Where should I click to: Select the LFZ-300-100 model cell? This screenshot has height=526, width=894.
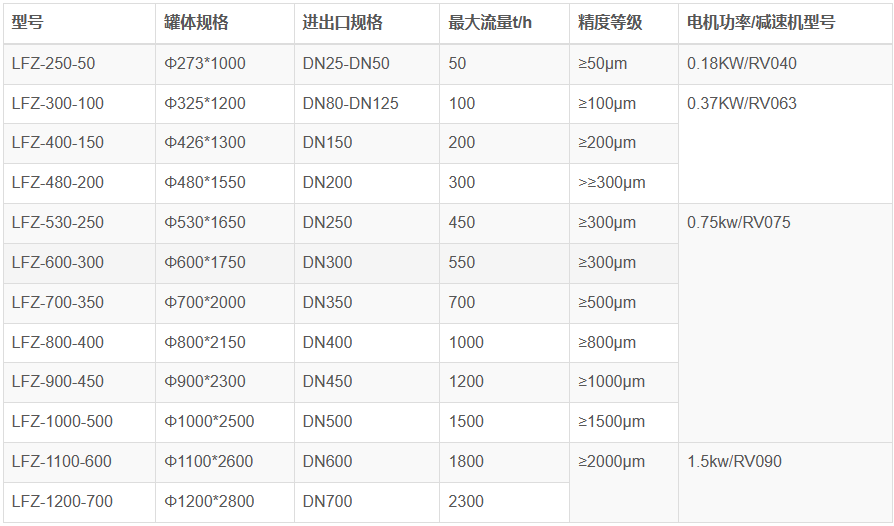pos(58,104)
